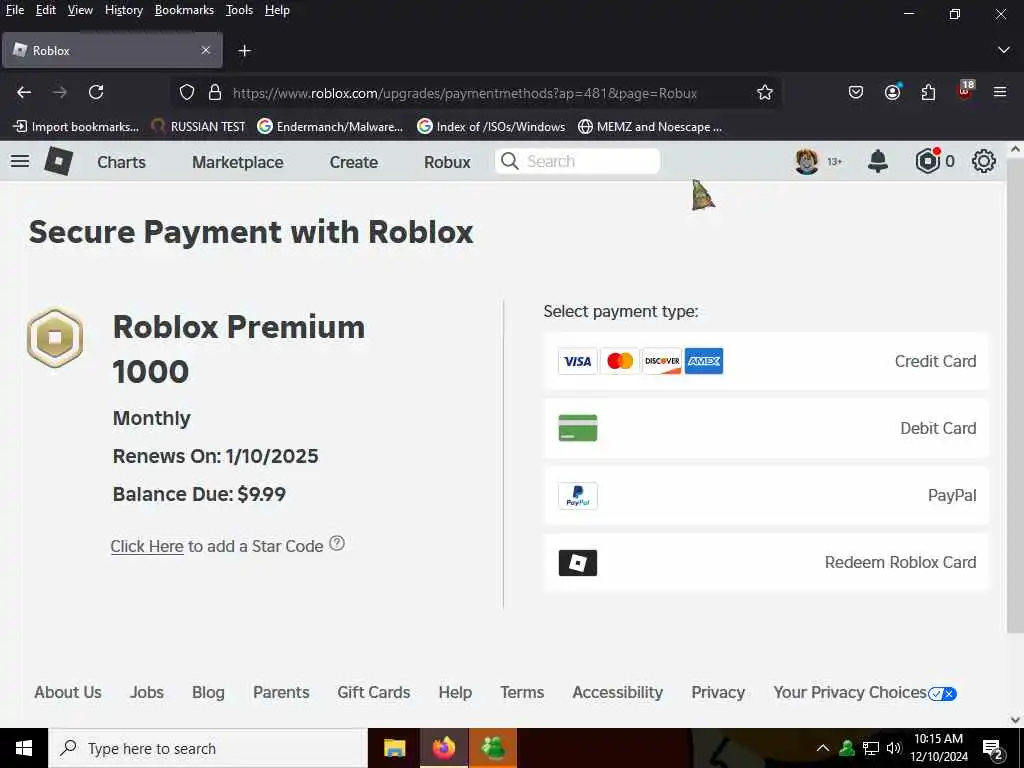Open the Blog footer link

click(208, 692)
